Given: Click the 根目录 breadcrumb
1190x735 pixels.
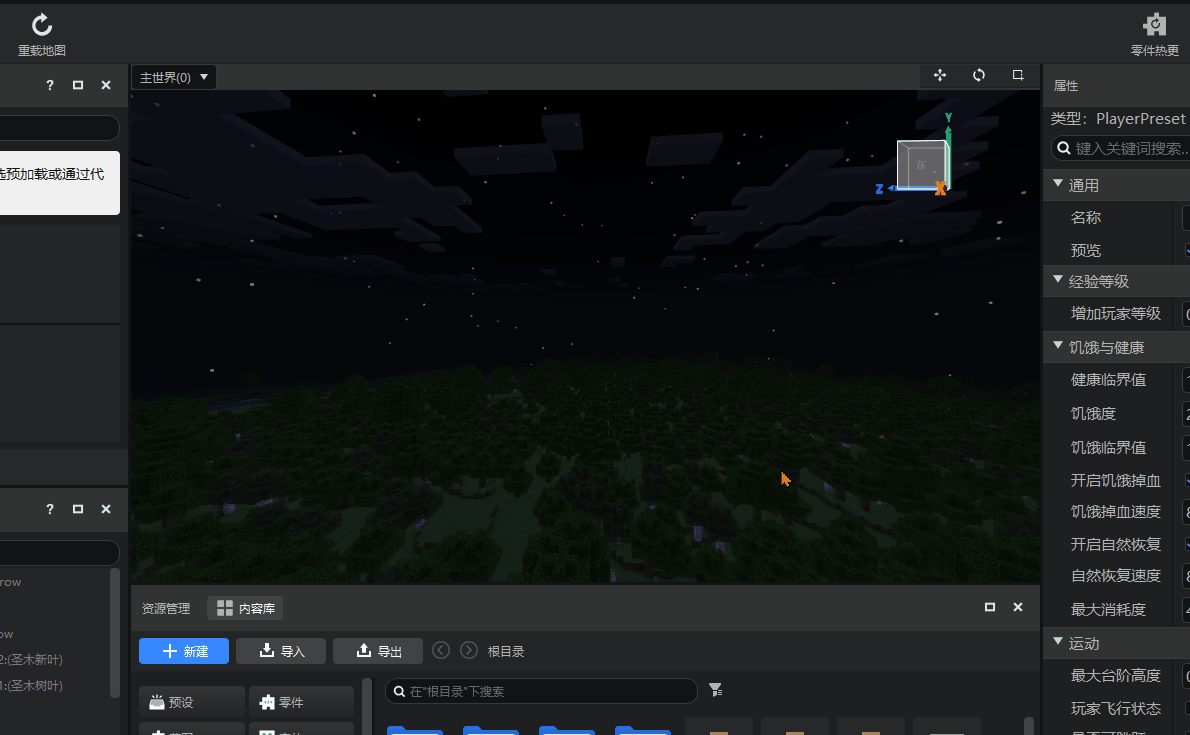Looking at the screenshot, I should click(x=505, y=651).
